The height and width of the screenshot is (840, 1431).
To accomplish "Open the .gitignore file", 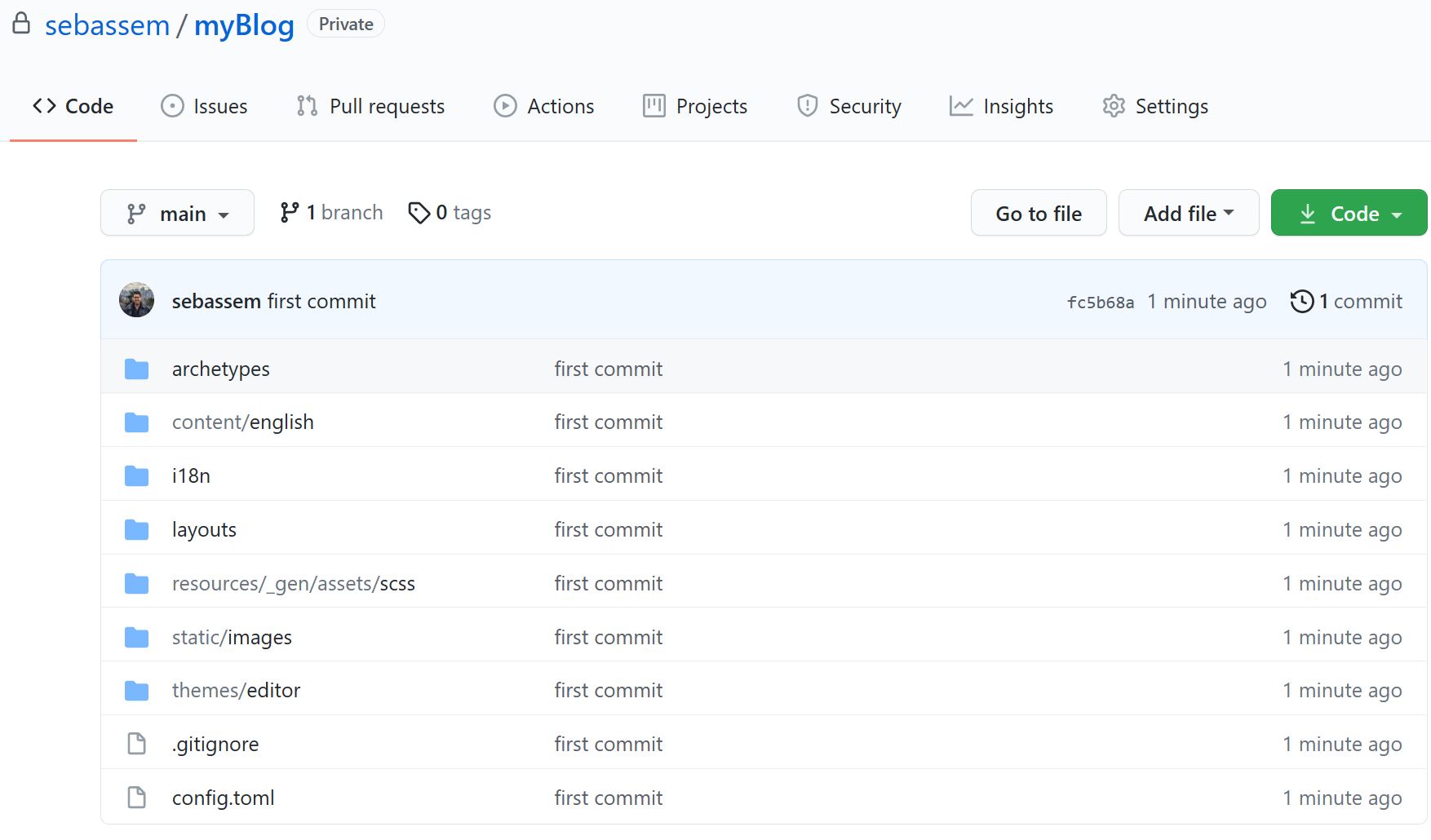I will [x=215, y=745].
